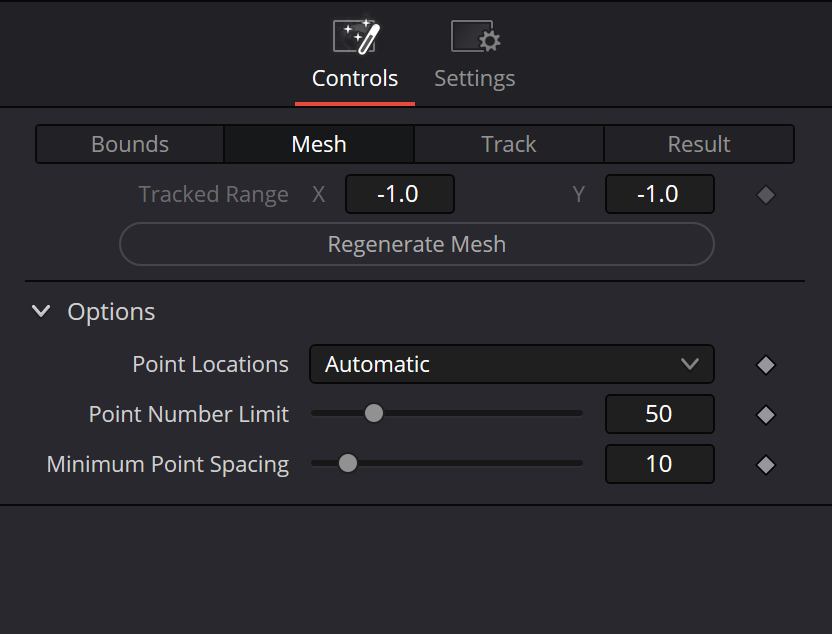The width and height of the screenshot is (832, 634).
Task: Edit the Minimum Point Spacing value 10
Action: pyautogui.click(x=660, y=464)
